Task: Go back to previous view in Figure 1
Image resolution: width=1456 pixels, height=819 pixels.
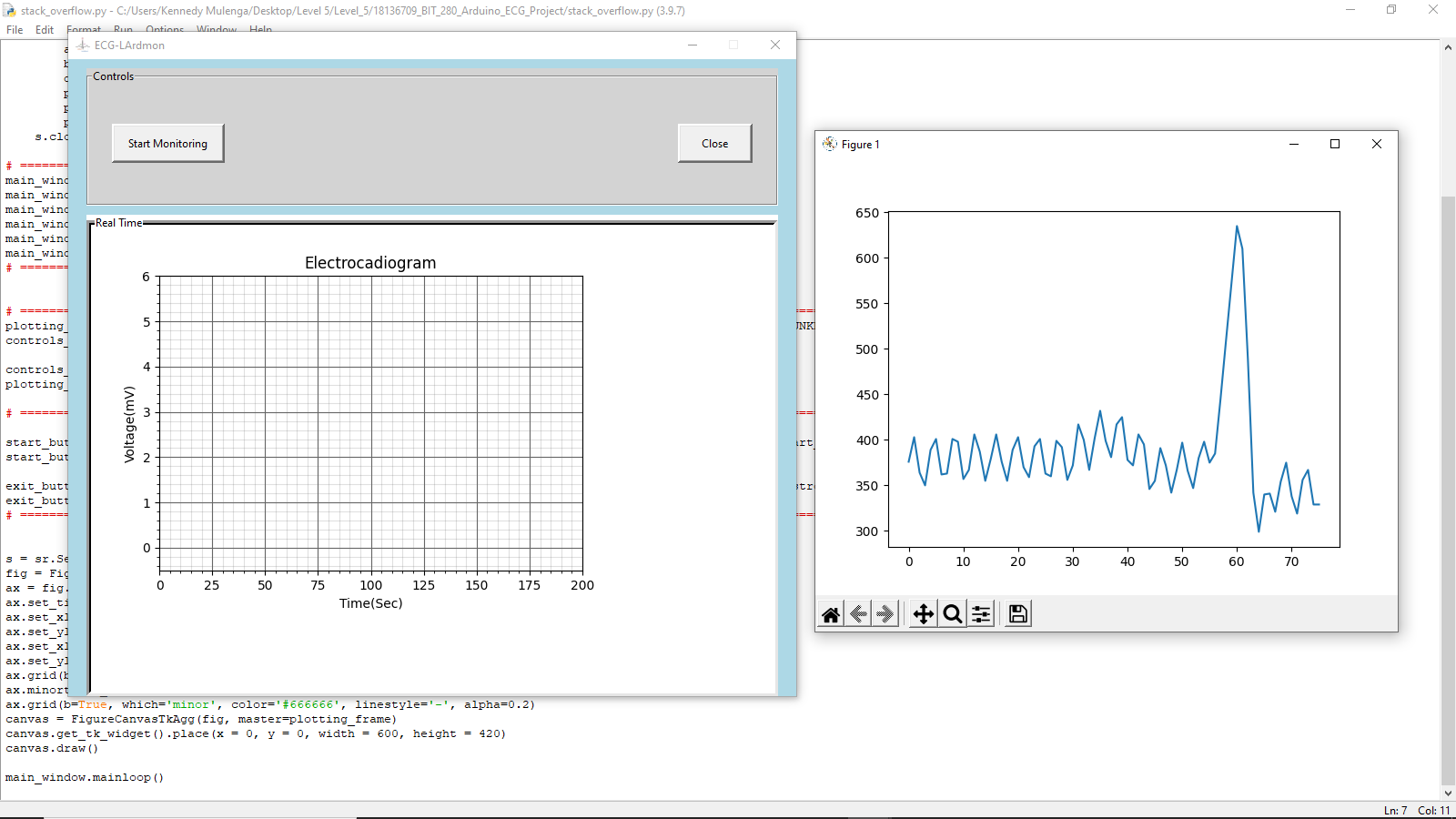Action: click(x=858, y=614)
